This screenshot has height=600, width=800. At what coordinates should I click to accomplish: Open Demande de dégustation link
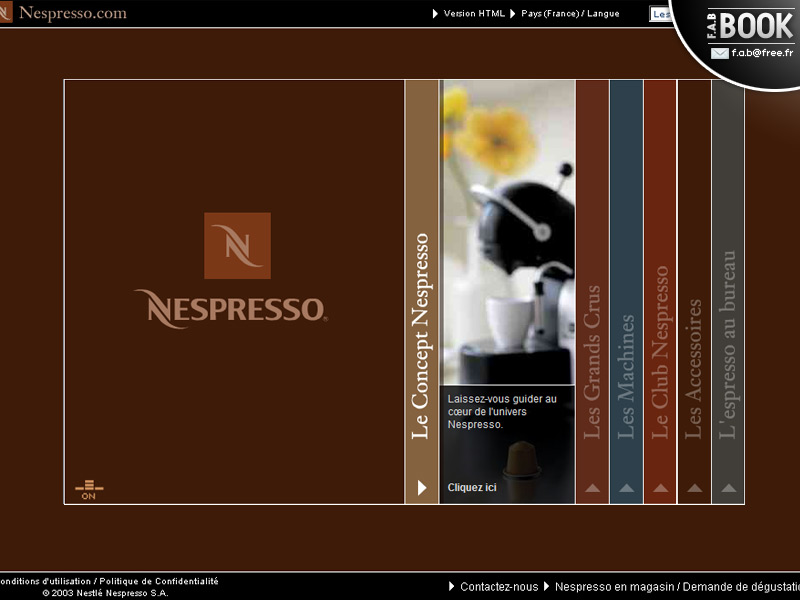[741, 587]
